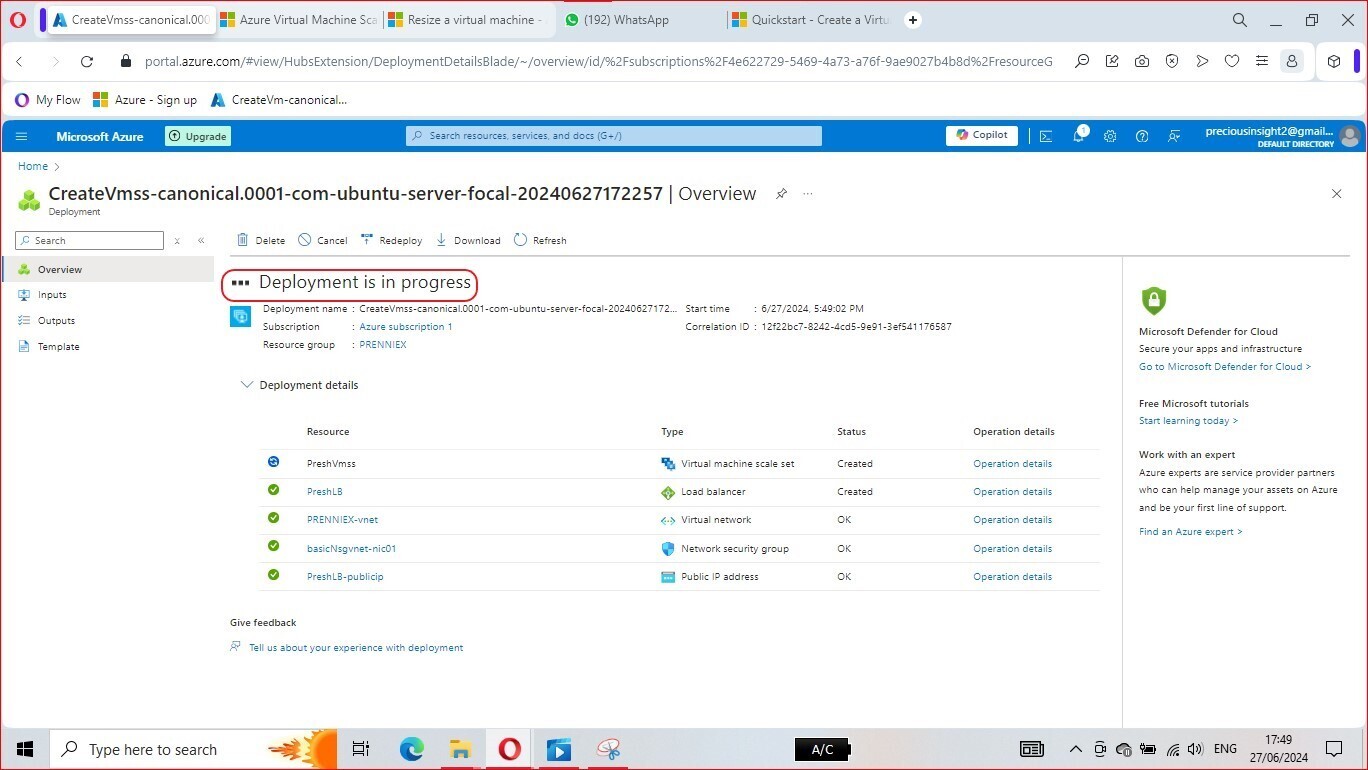Image resolution: width=1368 pixels, height=770 pixels.
Task: View Operation details for PreshVmss
Action: pyautogui.click(x=1012, y=464)
